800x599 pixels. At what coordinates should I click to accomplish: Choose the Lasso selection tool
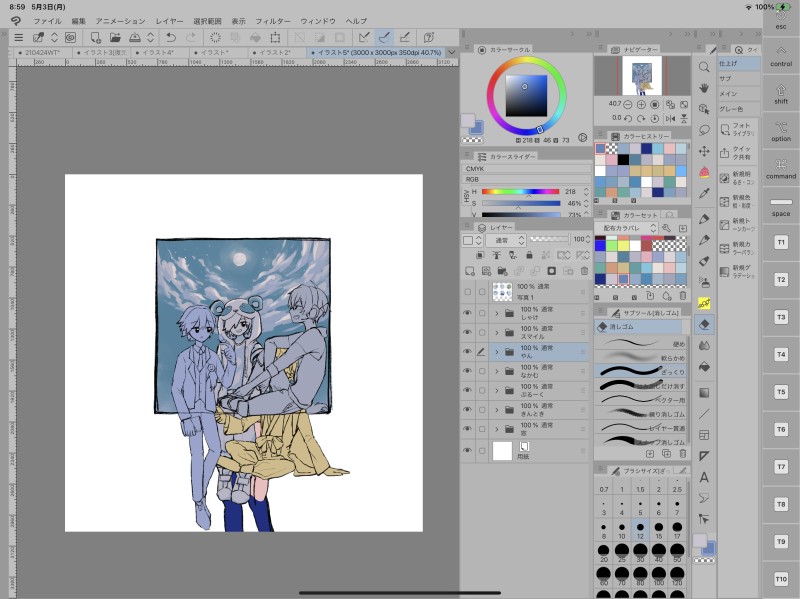click(x=704, y=130)
